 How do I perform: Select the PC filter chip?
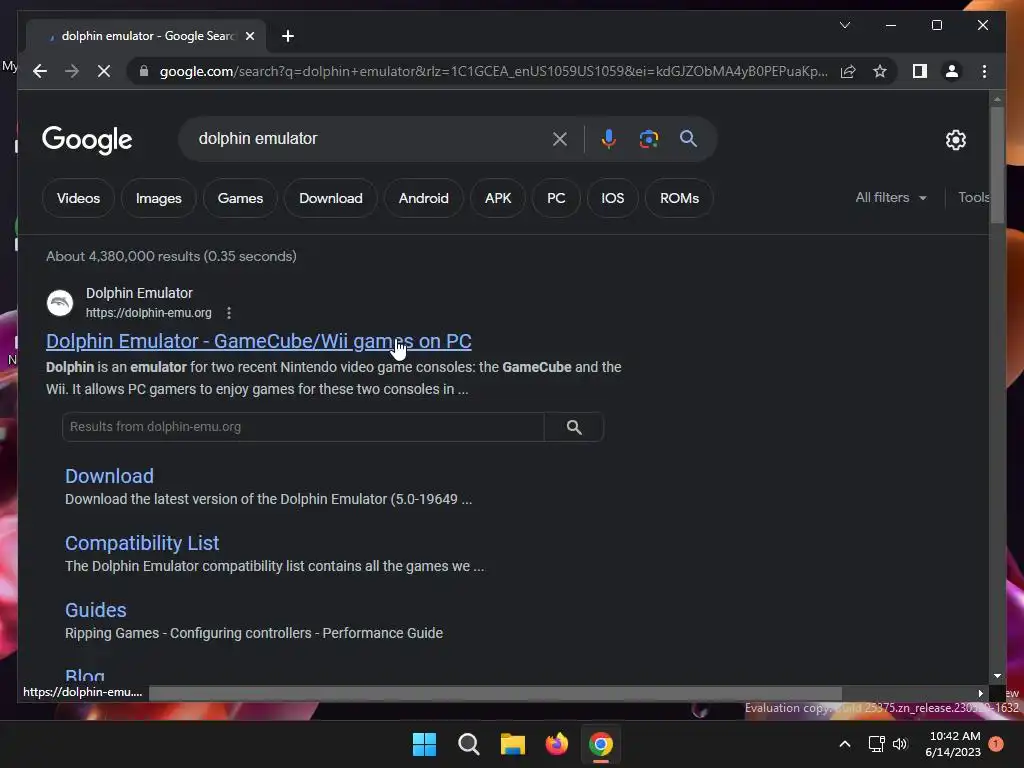[556, 198]
